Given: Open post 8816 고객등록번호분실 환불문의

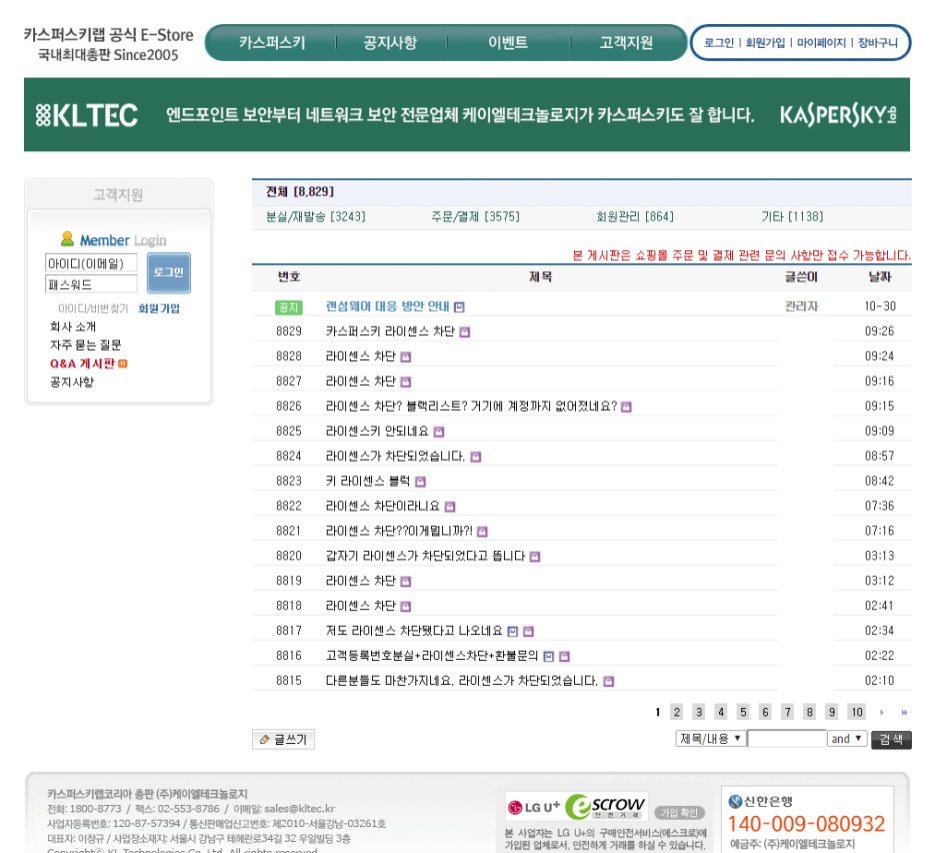Looking at the screenshot, I should coord(432,655).
